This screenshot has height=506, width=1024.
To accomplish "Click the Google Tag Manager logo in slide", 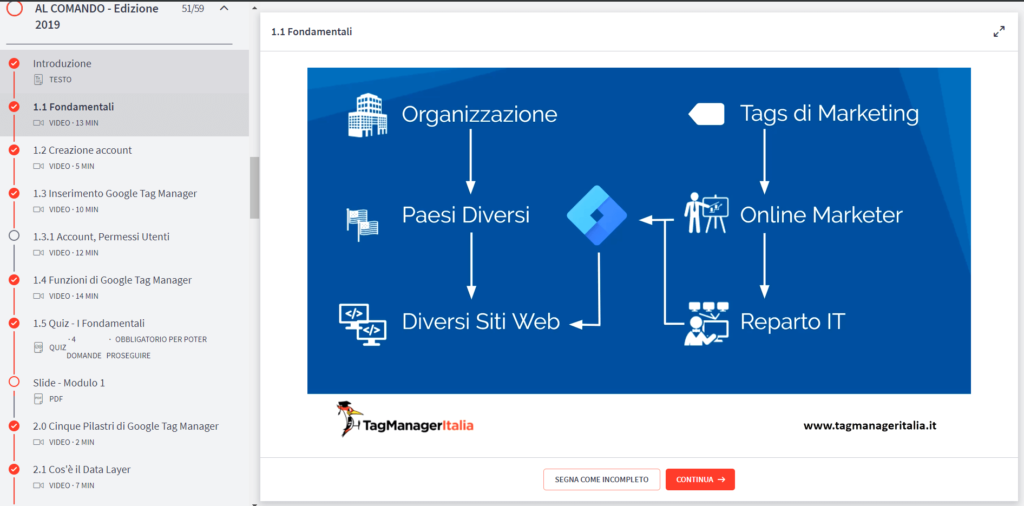I will [597, 215].
